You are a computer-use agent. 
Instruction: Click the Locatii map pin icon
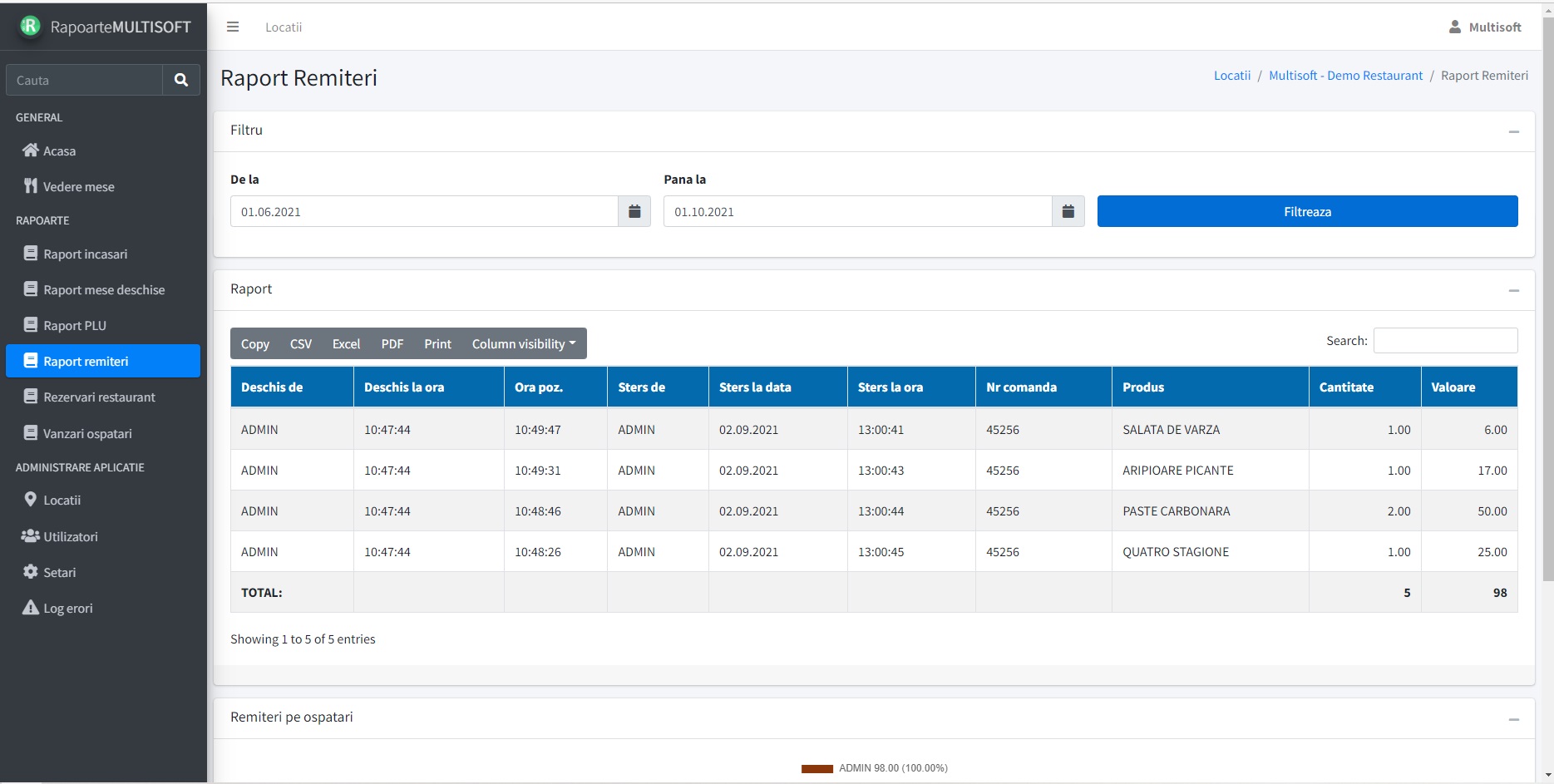click(x=31, y=500)
